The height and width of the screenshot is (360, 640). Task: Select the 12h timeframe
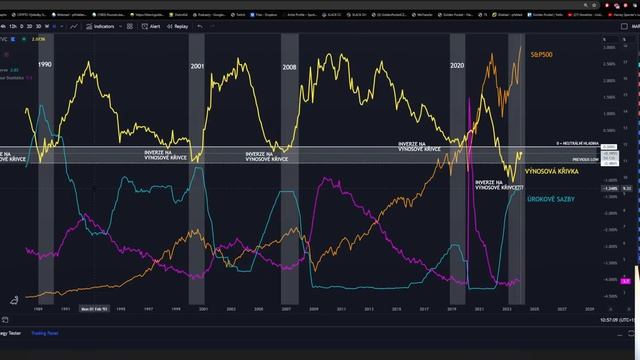click(13, 26)
